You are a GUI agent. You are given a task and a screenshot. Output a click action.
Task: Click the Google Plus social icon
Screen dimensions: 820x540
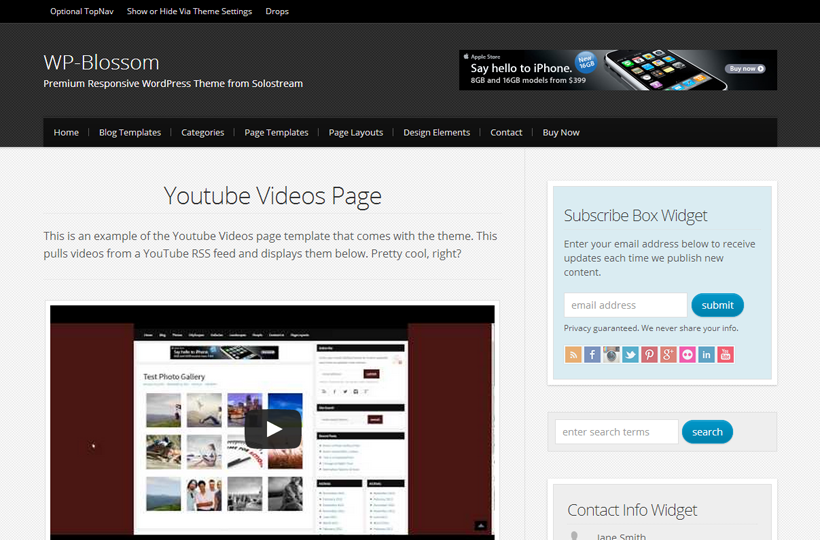click(x=668, y=354)
